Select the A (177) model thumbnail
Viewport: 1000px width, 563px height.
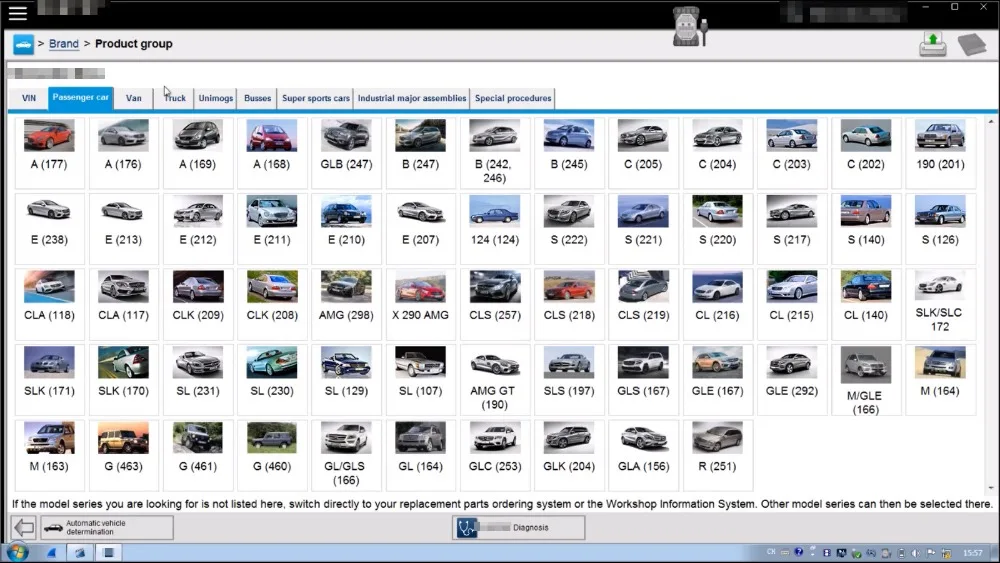[49, 145]
